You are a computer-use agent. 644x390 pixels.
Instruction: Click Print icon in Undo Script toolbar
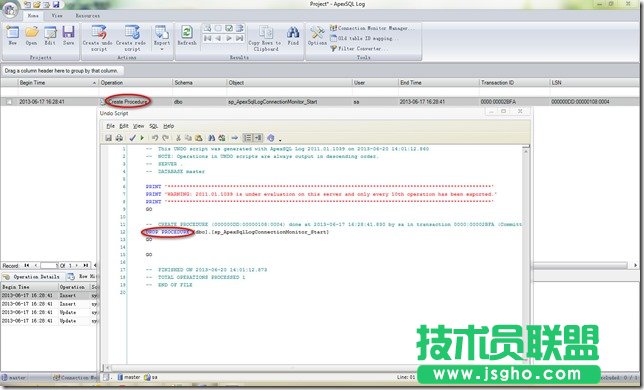119,138
